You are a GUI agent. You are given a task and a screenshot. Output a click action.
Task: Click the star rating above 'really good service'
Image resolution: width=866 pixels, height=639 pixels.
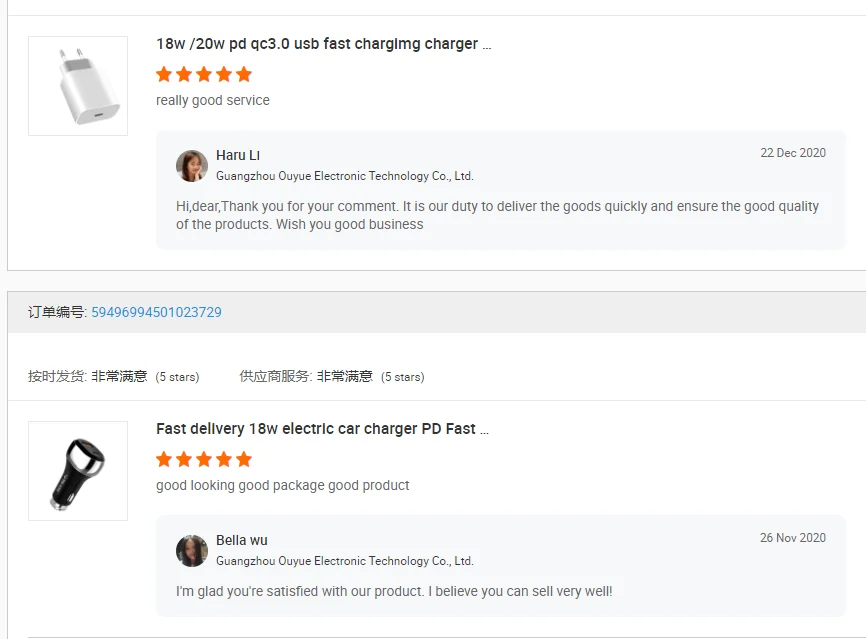pyautogui.click(x=204, y=74)
